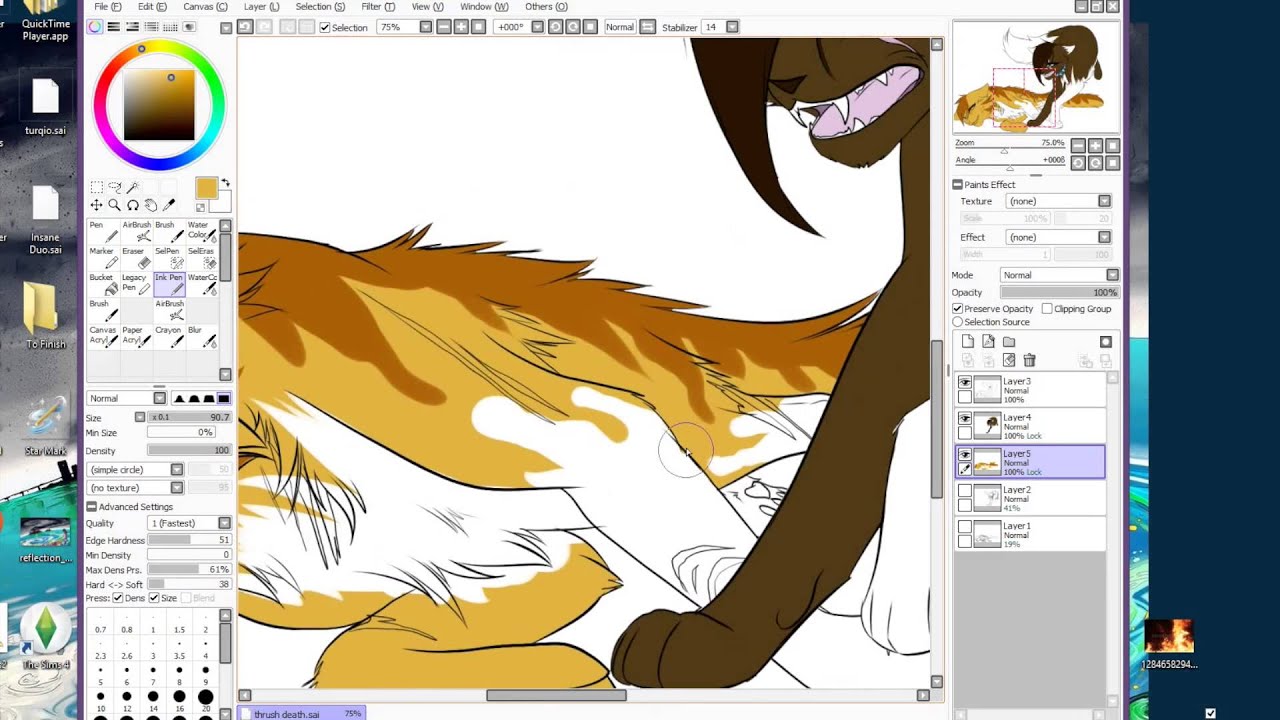Open the brush (no texture) dropdown
1280x720 pixels.
(x=135, y=488)
